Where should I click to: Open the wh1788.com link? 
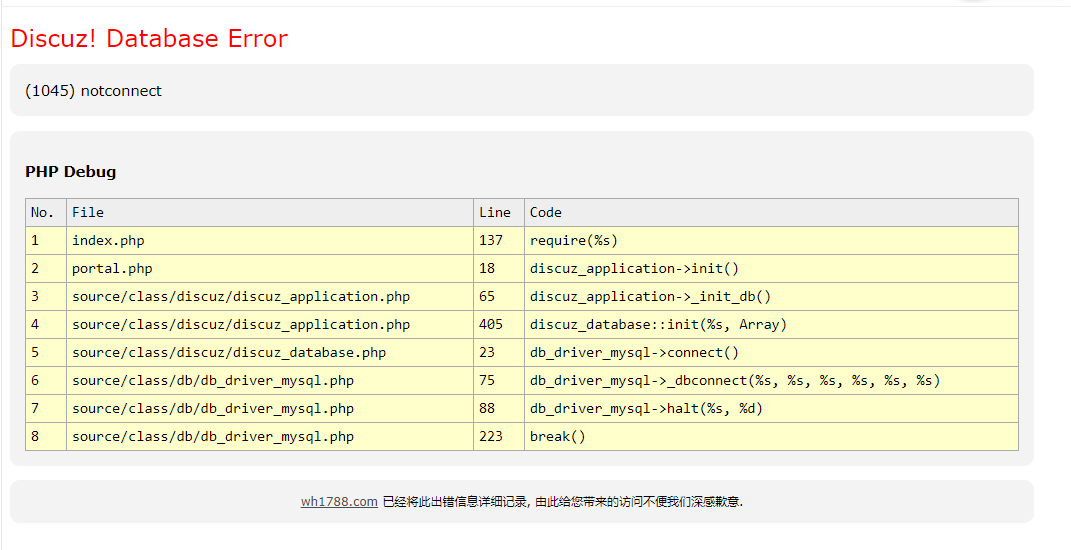point(339,501)
